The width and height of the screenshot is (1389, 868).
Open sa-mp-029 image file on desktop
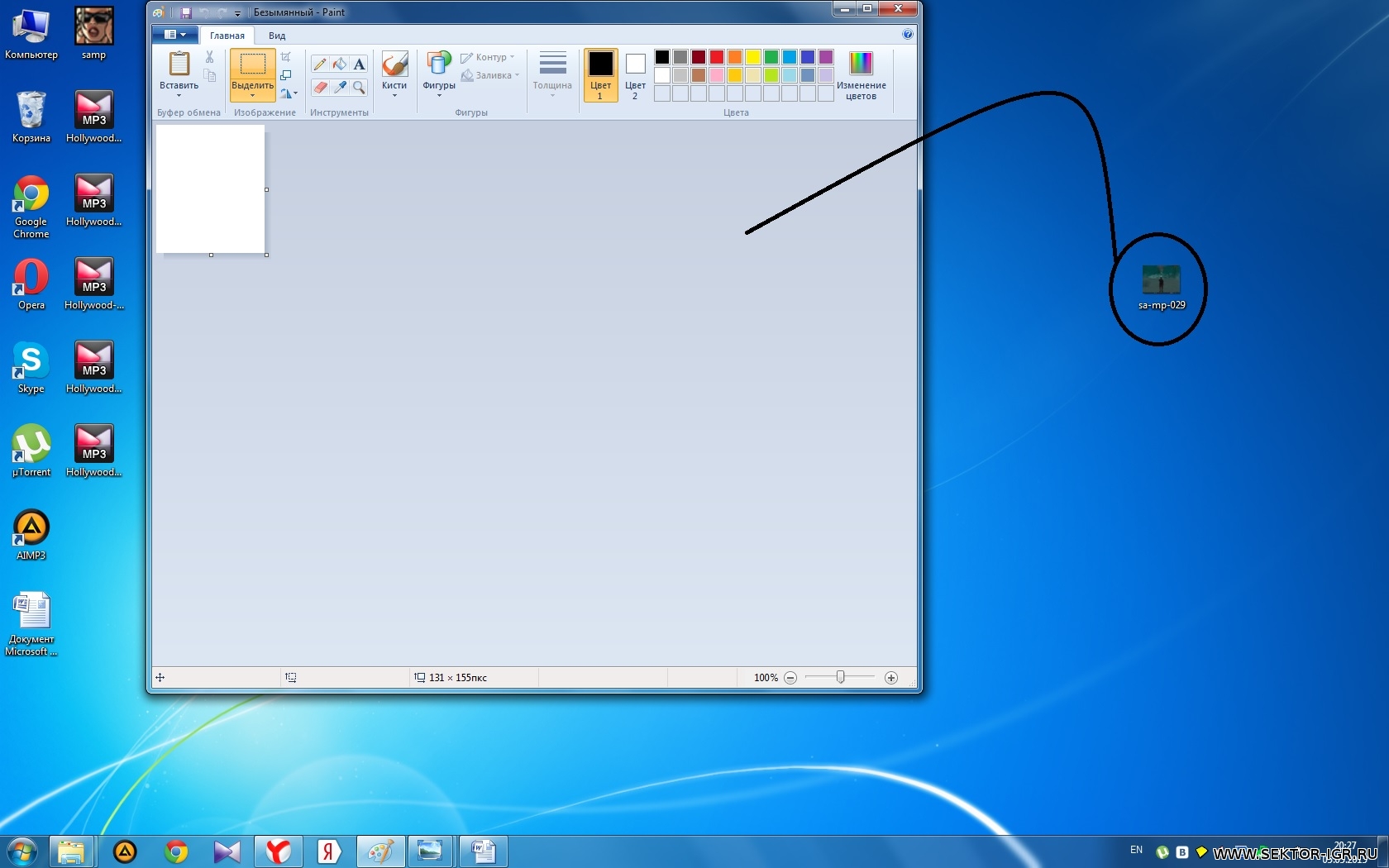click(x=1162, y=286)
